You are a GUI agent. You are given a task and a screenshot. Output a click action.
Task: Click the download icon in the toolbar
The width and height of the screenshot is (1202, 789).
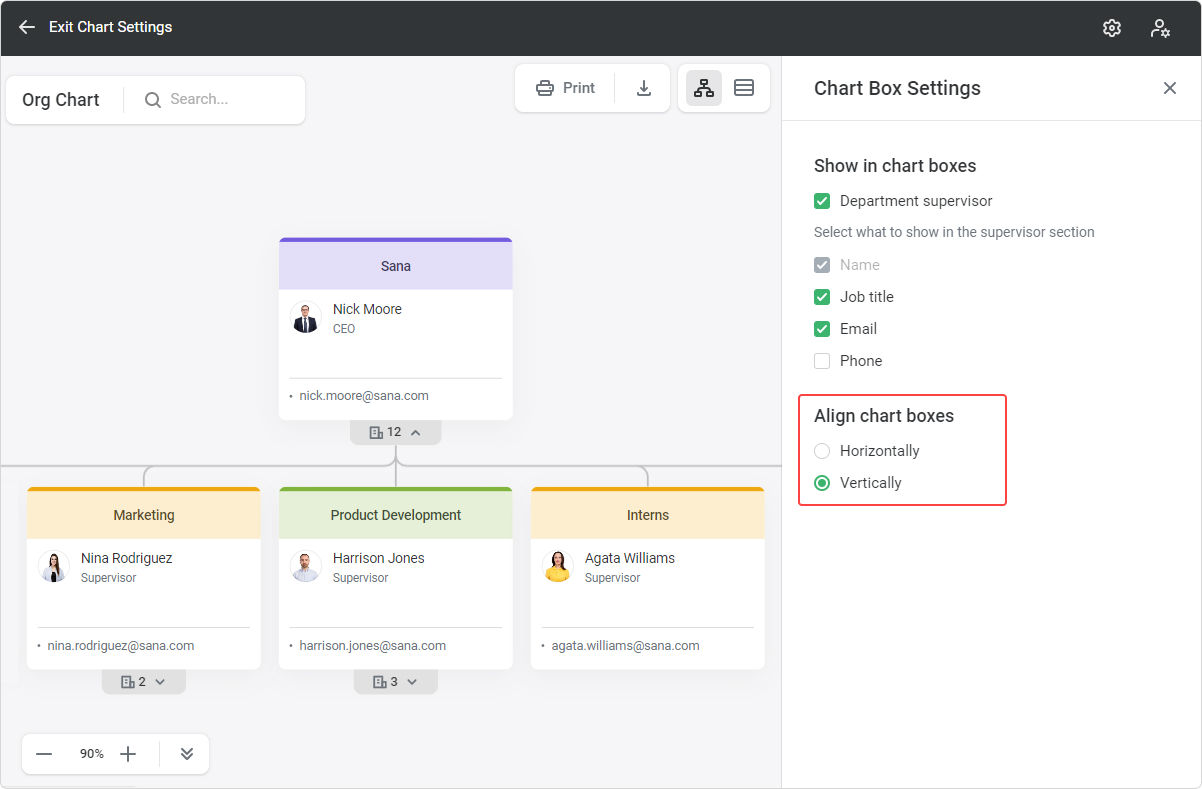(x=644, y=88)
